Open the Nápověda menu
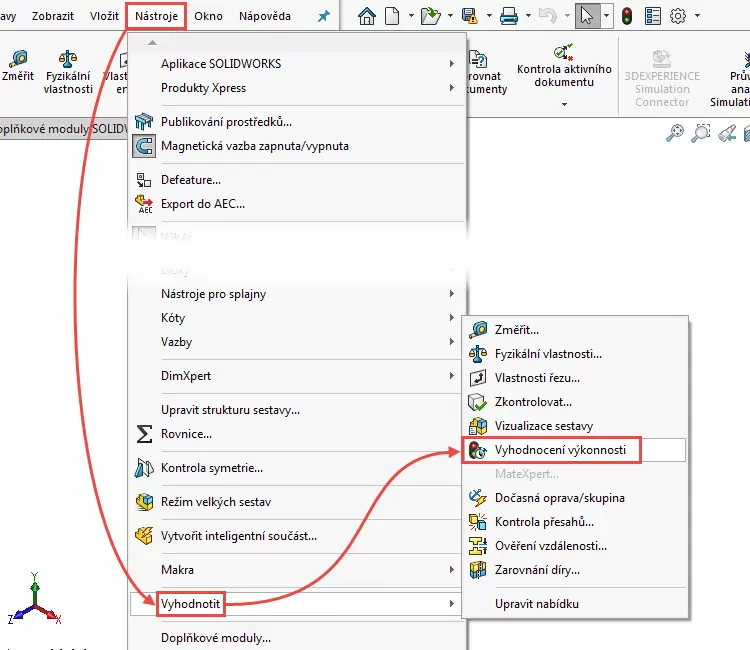 265,16
